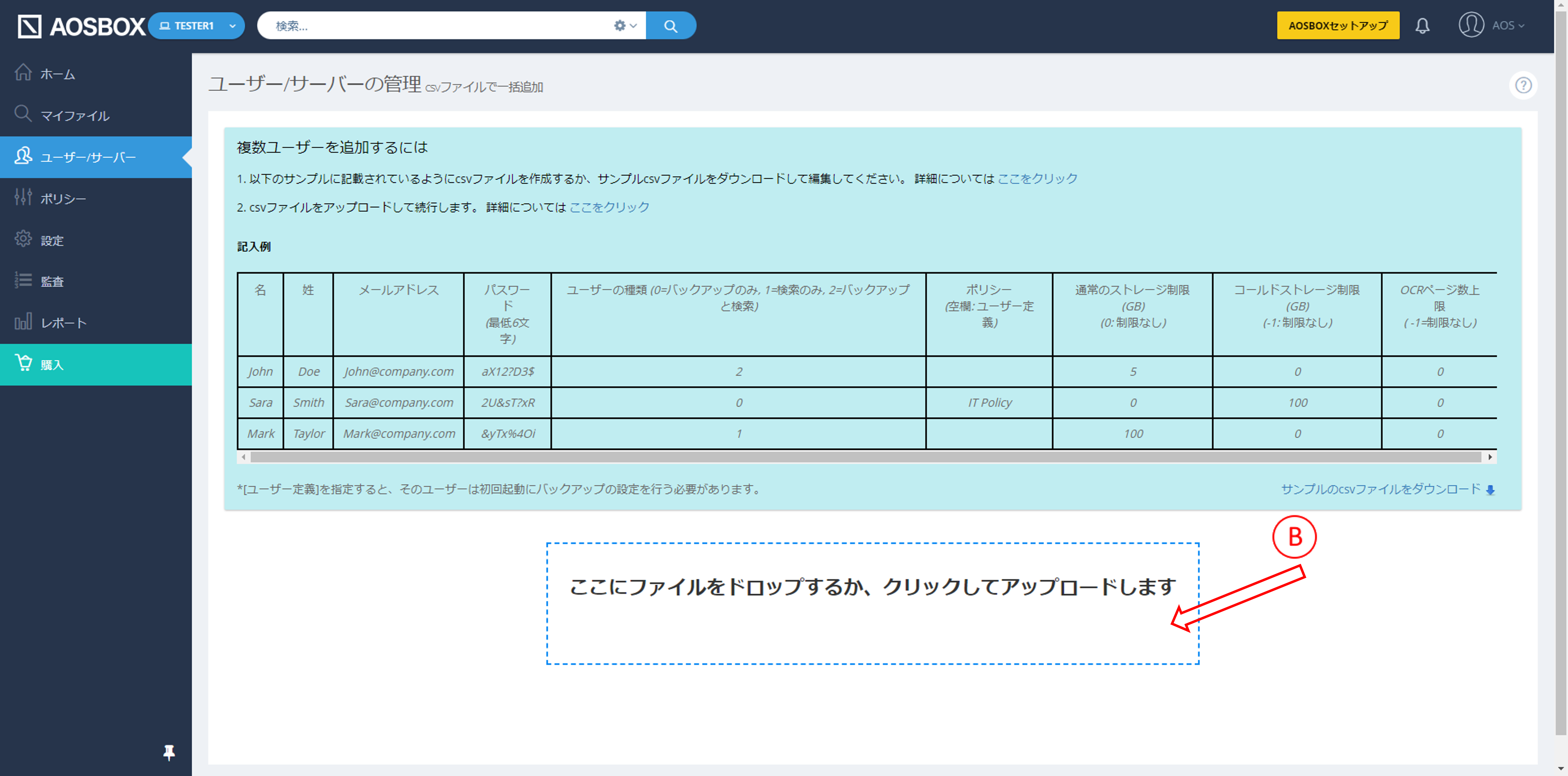Click the computer icon in TESTER1 pill
The image size is (1568, 776).
point(164,26)
